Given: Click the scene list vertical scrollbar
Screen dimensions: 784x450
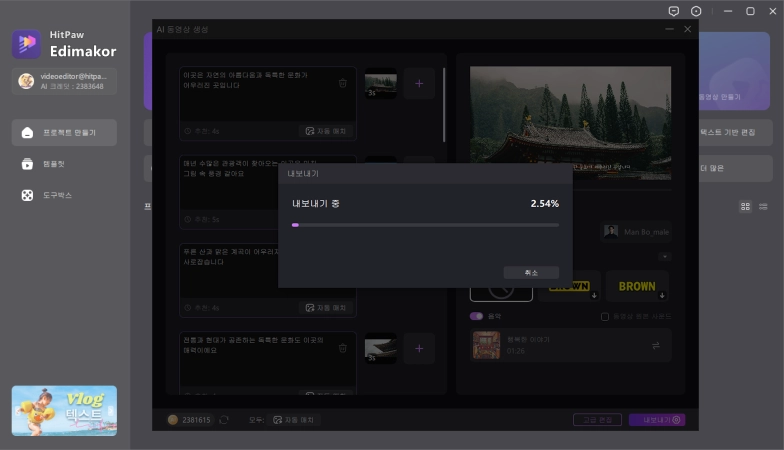Looking at the screenshot, I should tap(444, 105).
